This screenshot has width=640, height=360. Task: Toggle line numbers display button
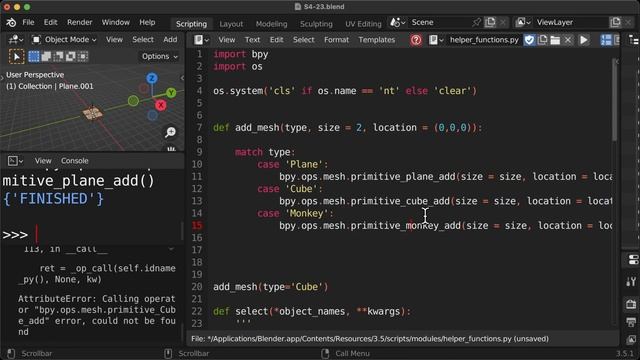tap(606, 40)
